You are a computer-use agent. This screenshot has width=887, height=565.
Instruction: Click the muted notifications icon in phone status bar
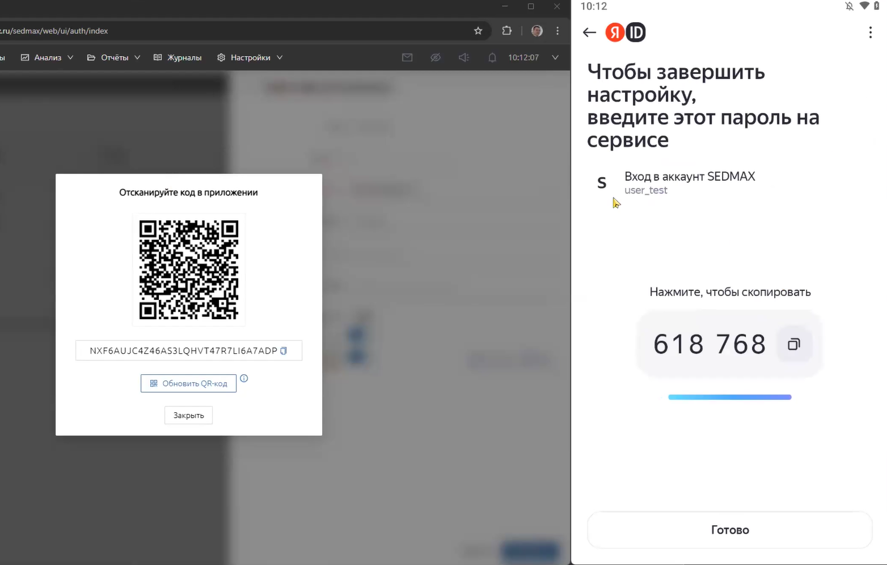point(849,6)
